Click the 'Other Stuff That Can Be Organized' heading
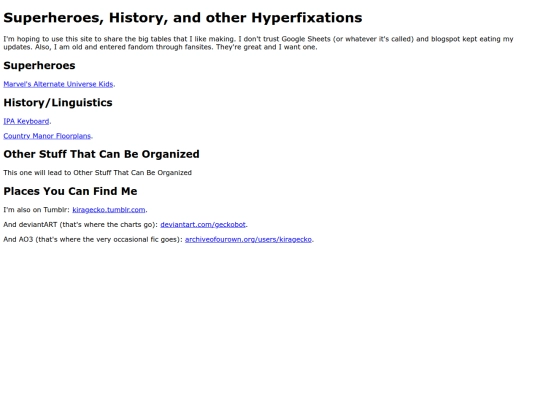 (101, 154)
